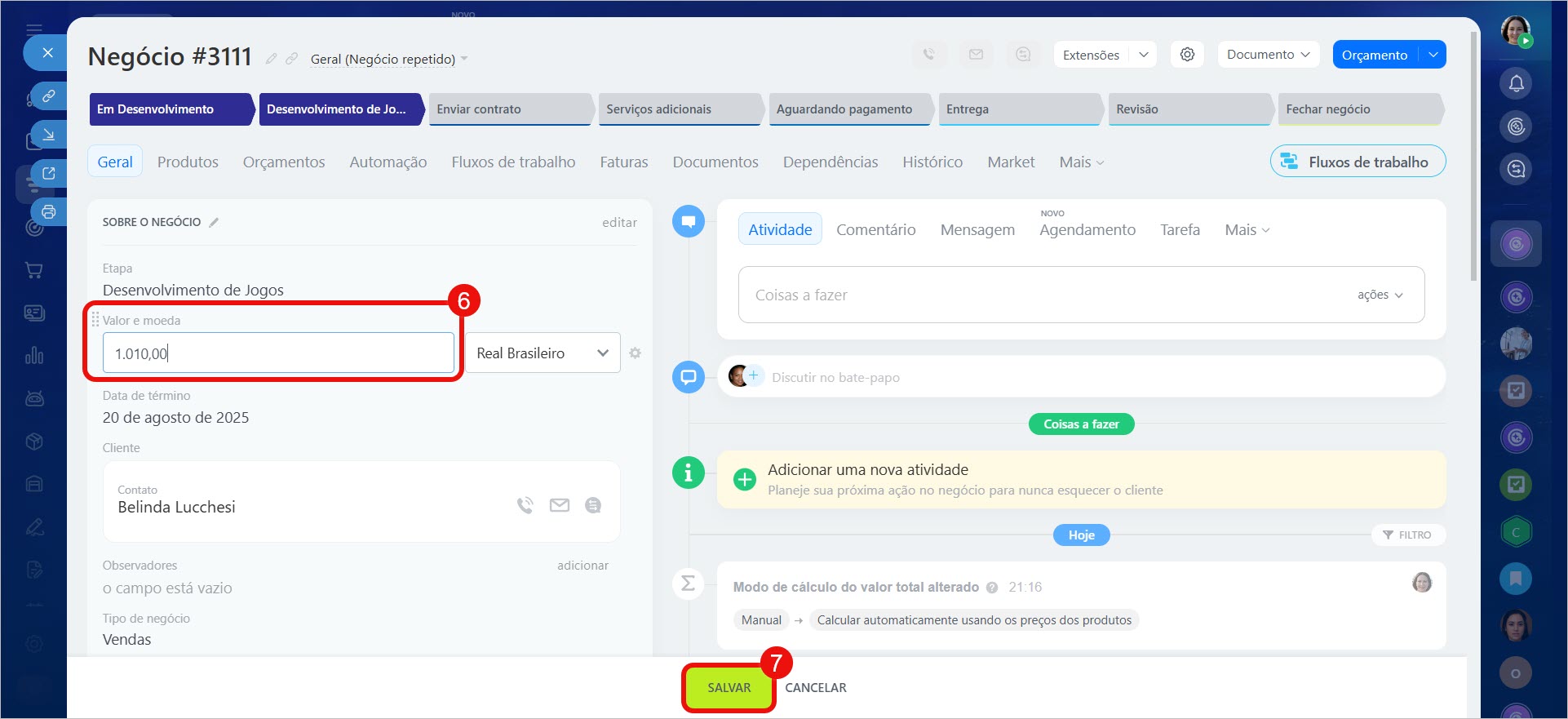Click the CANCELAR link

(x=815, y=688)
